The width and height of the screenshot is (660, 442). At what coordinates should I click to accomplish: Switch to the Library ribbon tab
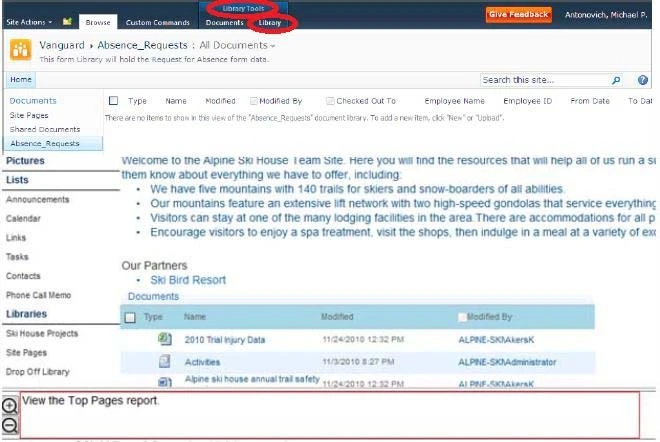pyautogui.click(x=270, y=22)
